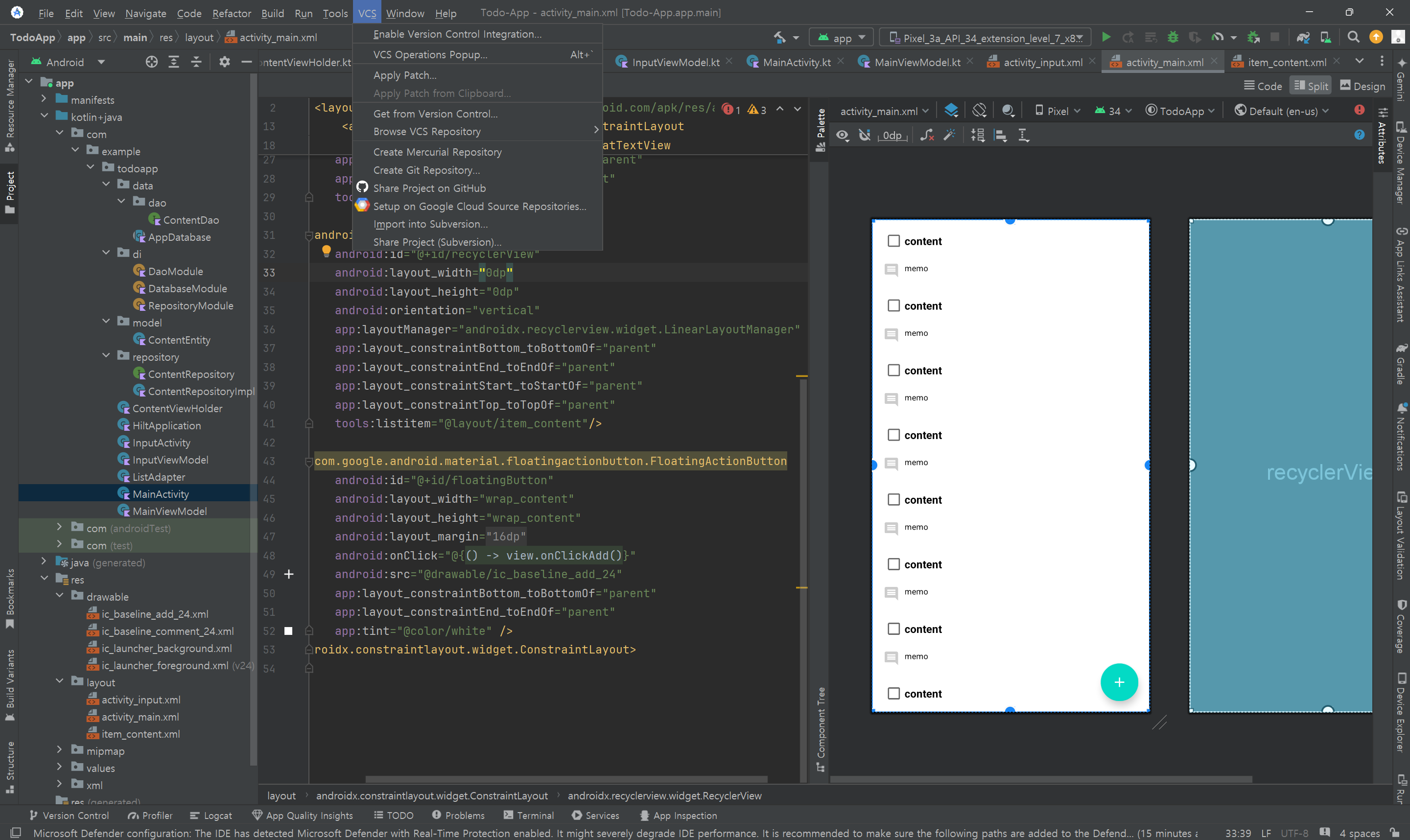Screen dimensions: 1410x840
Task: Open MainViewModel in the project tree
Action: point(169,511)
